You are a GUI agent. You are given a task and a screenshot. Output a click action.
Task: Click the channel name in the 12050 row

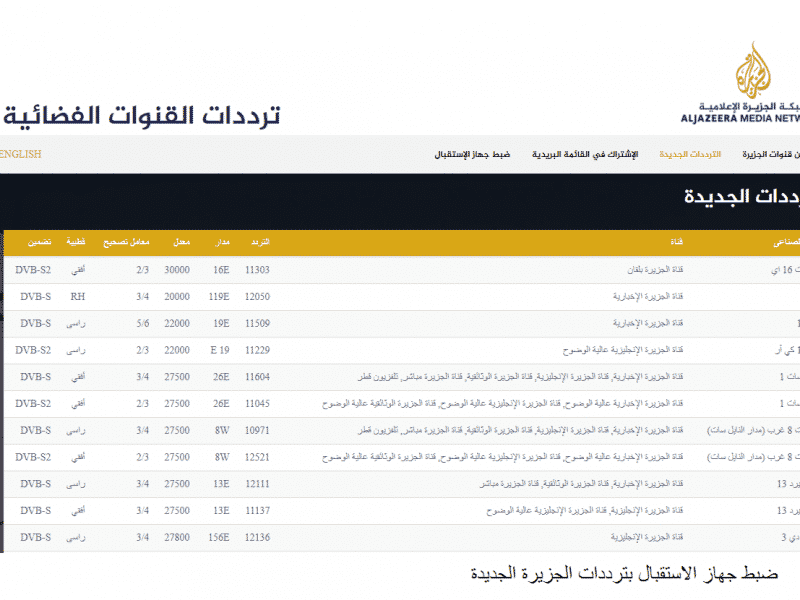click(648, 296)
